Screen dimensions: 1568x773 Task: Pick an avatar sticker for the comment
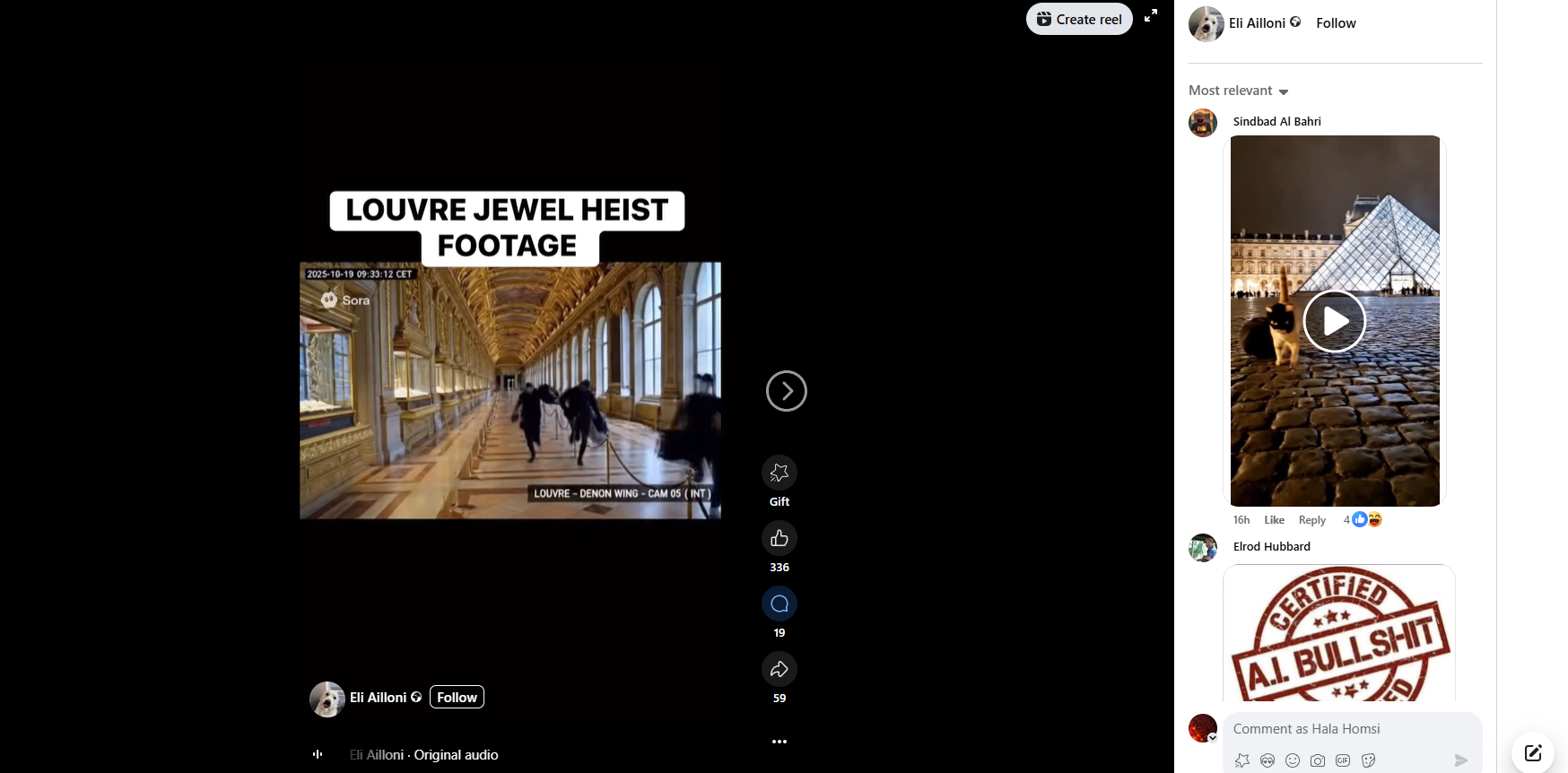(x=1267, y=760)
